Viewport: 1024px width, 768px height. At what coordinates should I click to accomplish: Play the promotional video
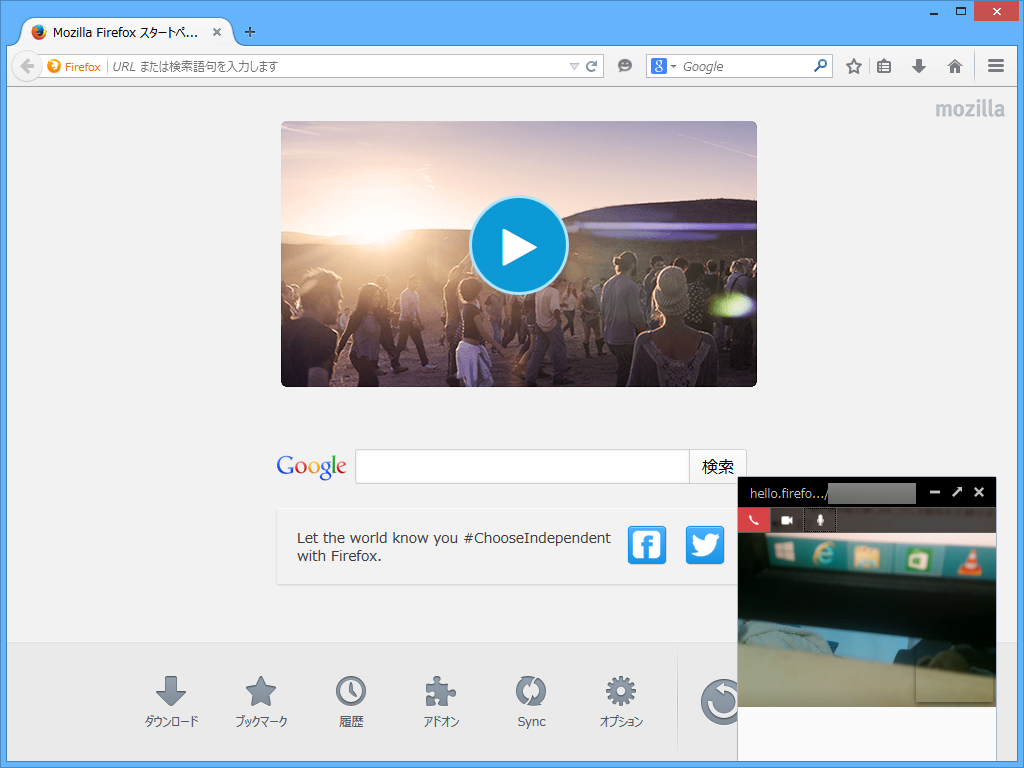click(519, 246)
